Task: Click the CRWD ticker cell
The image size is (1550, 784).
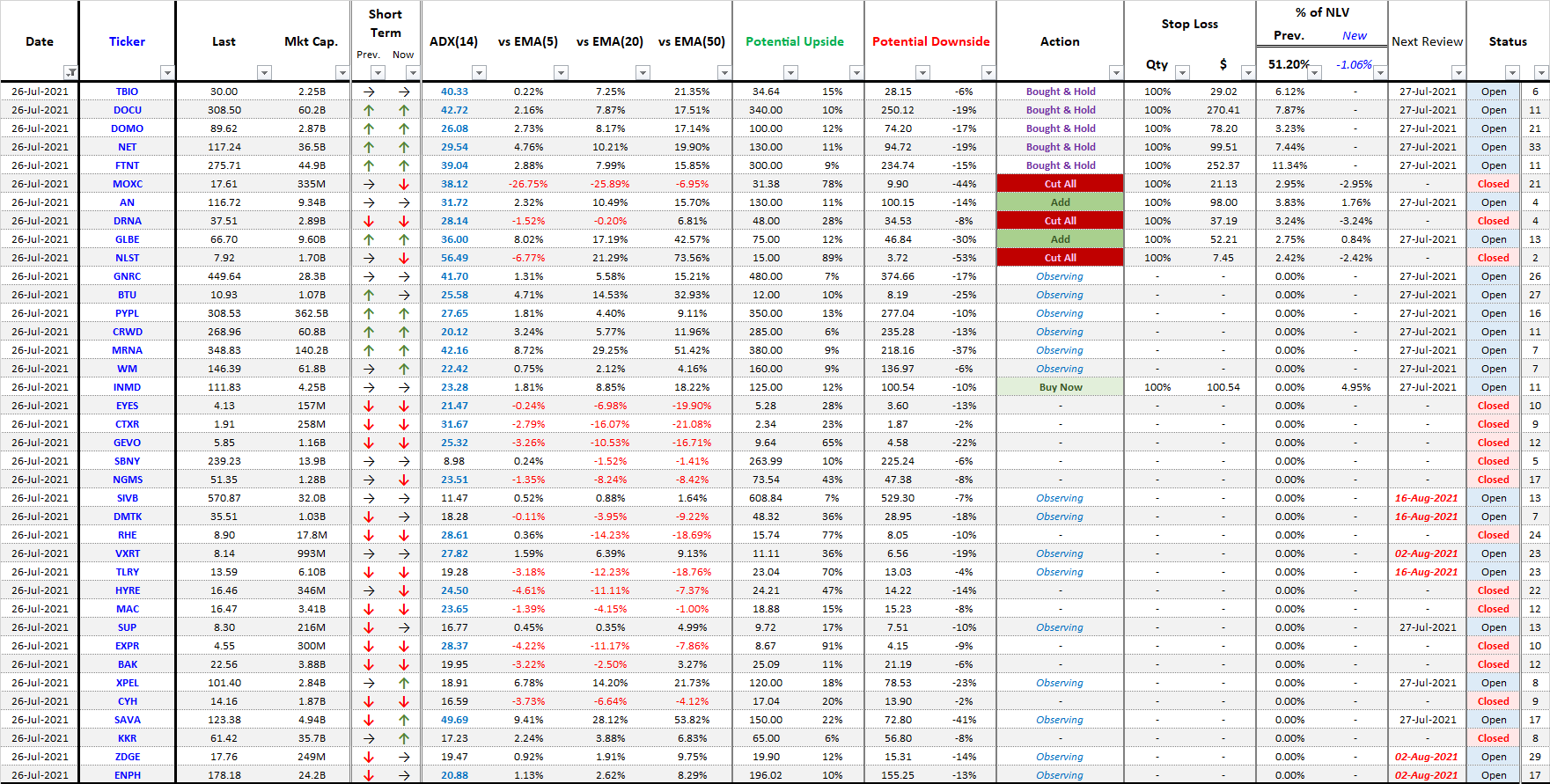Action: pos(127,332)
